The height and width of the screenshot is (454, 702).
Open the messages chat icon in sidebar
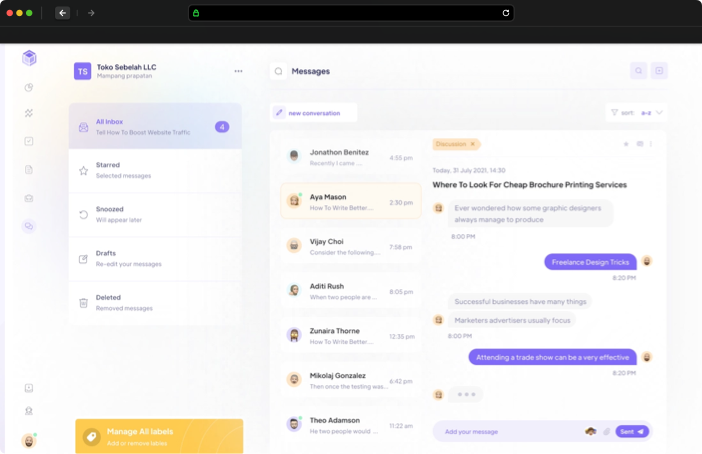point(29,226)
